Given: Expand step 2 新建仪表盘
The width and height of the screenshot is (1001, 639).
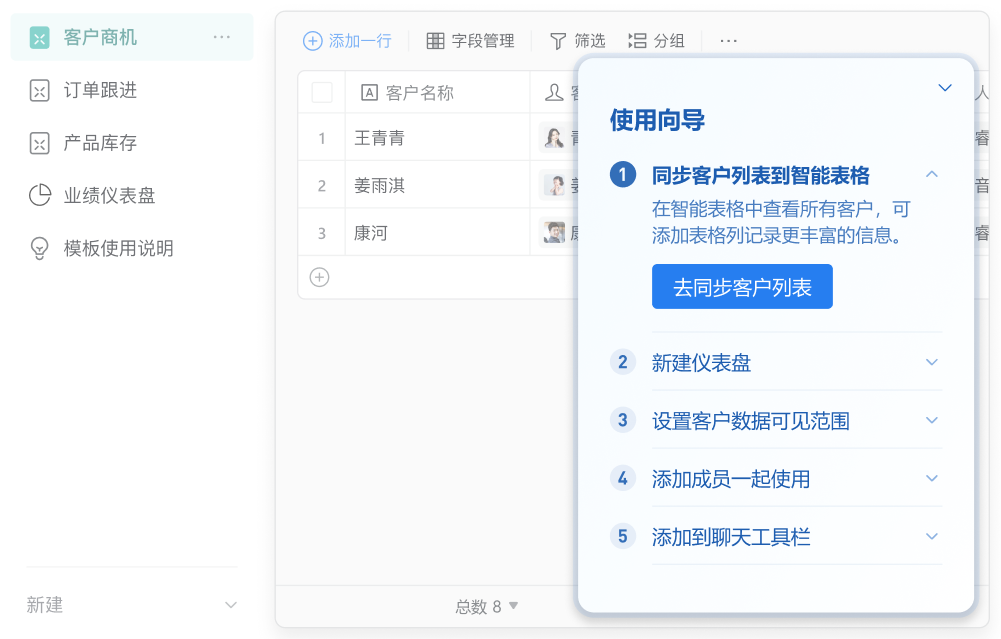Looking at the screenshot, I should 932,362.
